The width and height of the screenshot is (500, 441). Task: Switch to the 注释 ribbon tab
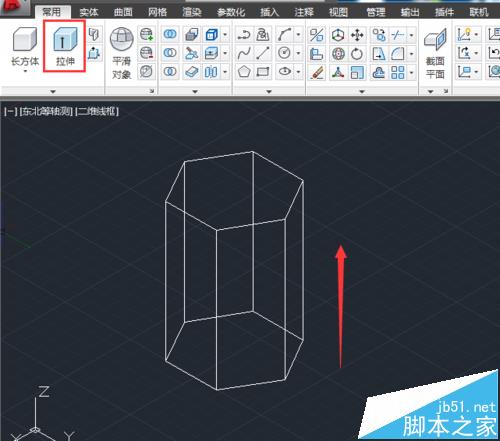pos(304,12)
